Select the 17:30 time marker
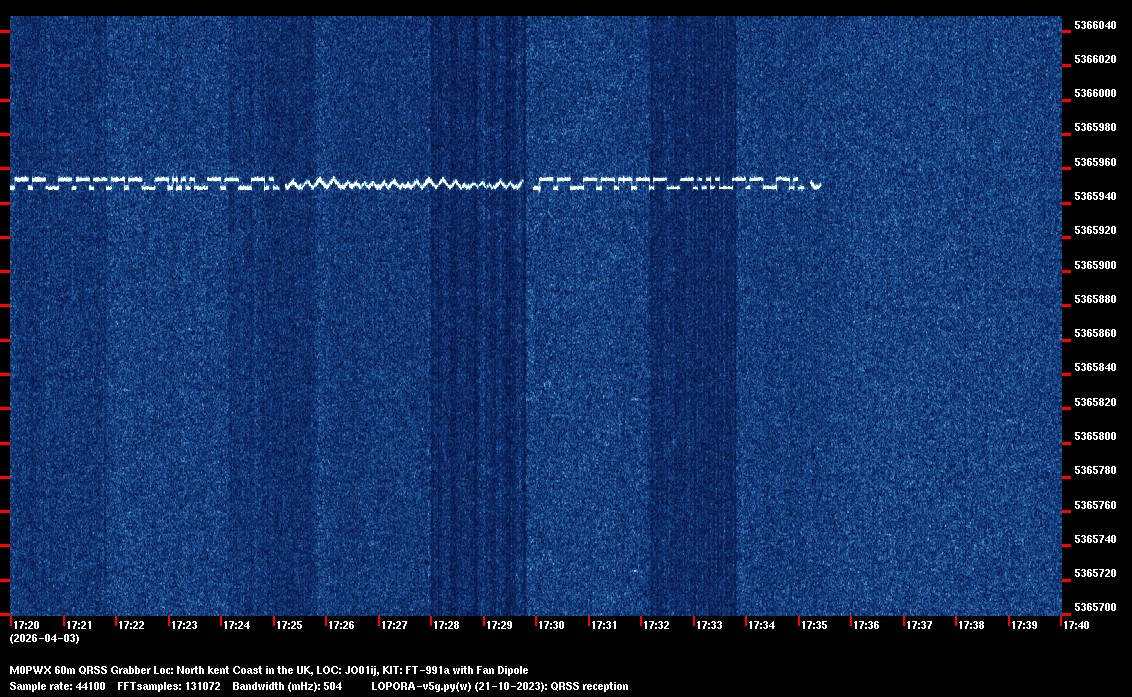The image size is (1132, 697). point(551,625)
